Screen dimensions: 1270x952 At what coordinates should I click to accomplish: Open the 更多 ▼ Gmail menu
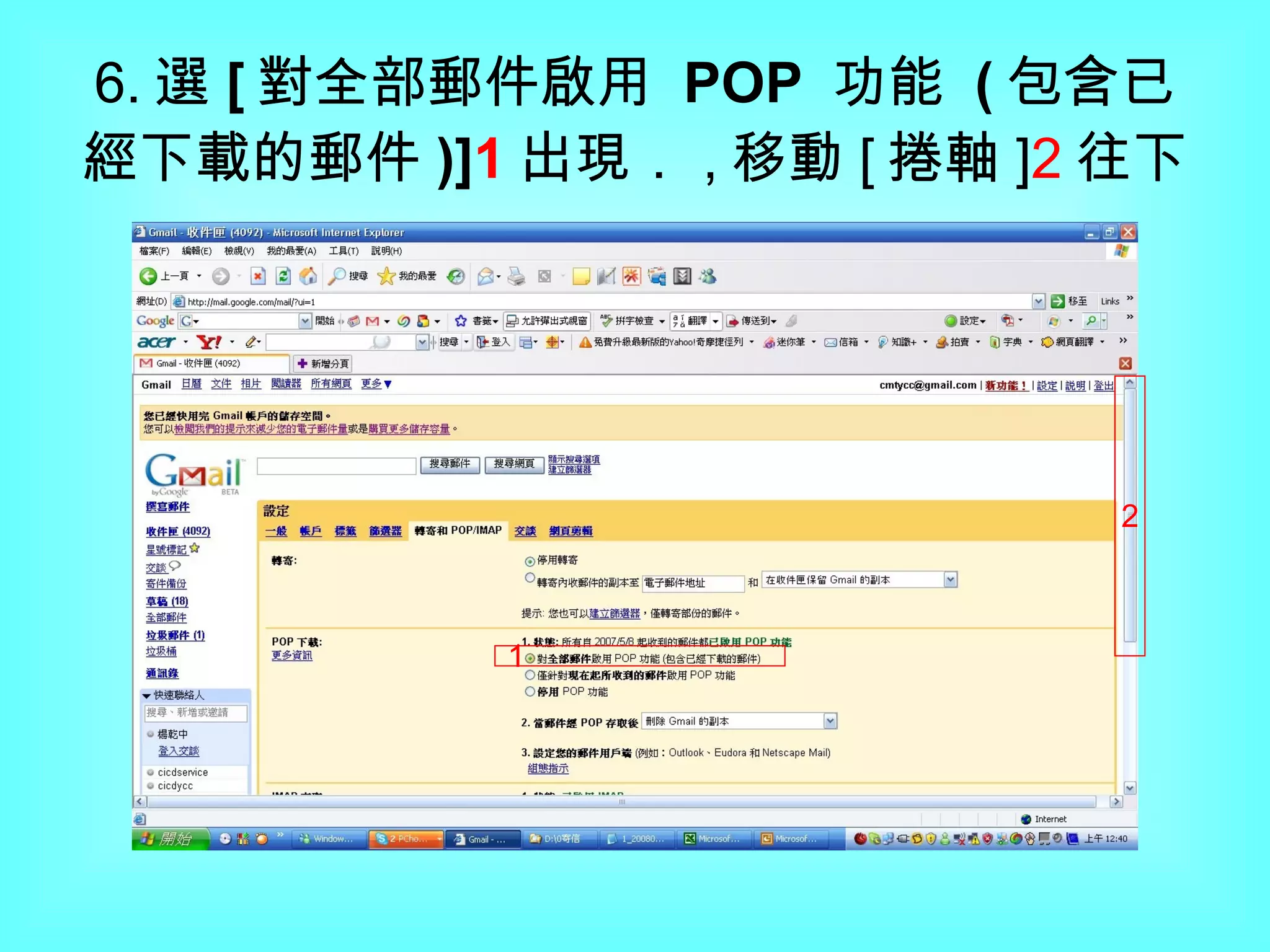[x=376, y=384]
